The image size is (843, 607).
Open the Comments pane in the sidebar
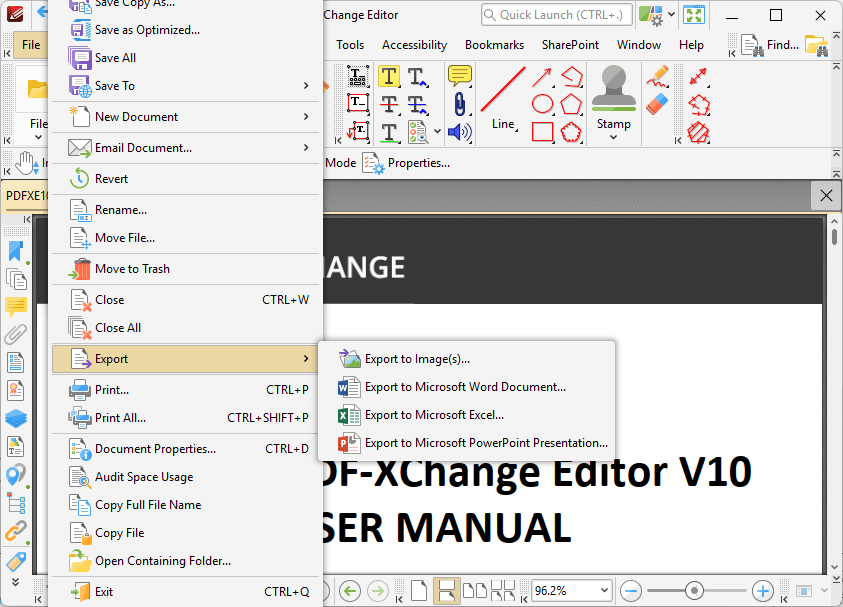coord(16,306)
